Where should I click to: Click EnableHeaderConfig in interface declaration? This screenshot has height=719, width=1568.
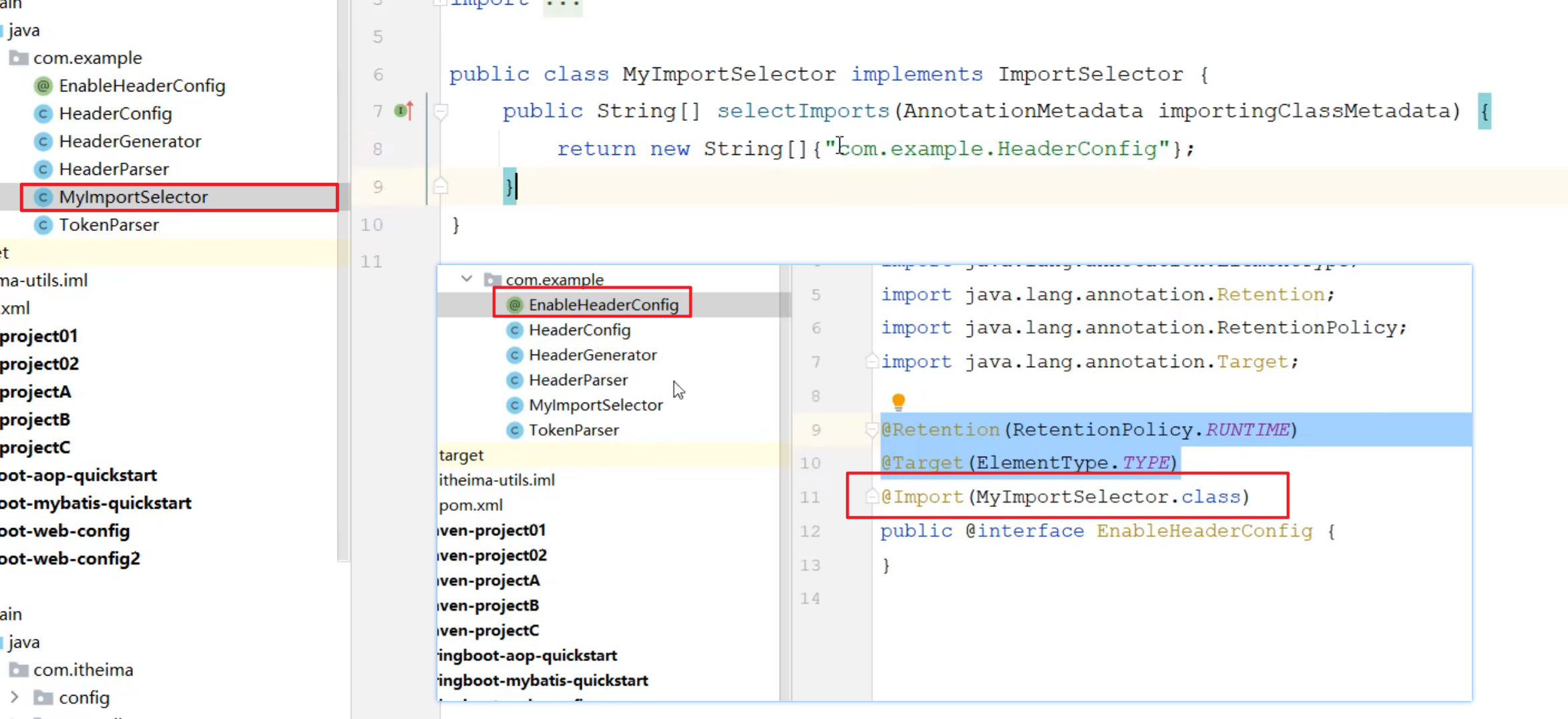pyautogui.click(x=1204, y=531)
